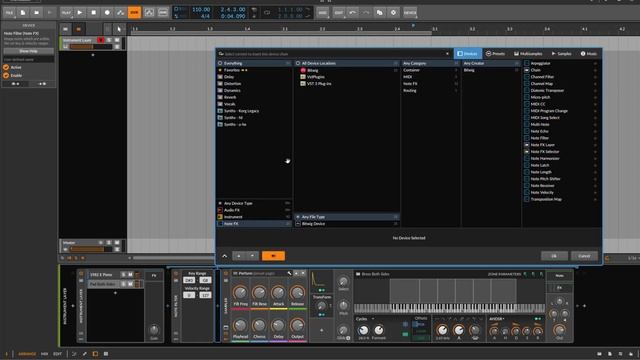Click the settings gear icon in toolbar

click(393, 13)
